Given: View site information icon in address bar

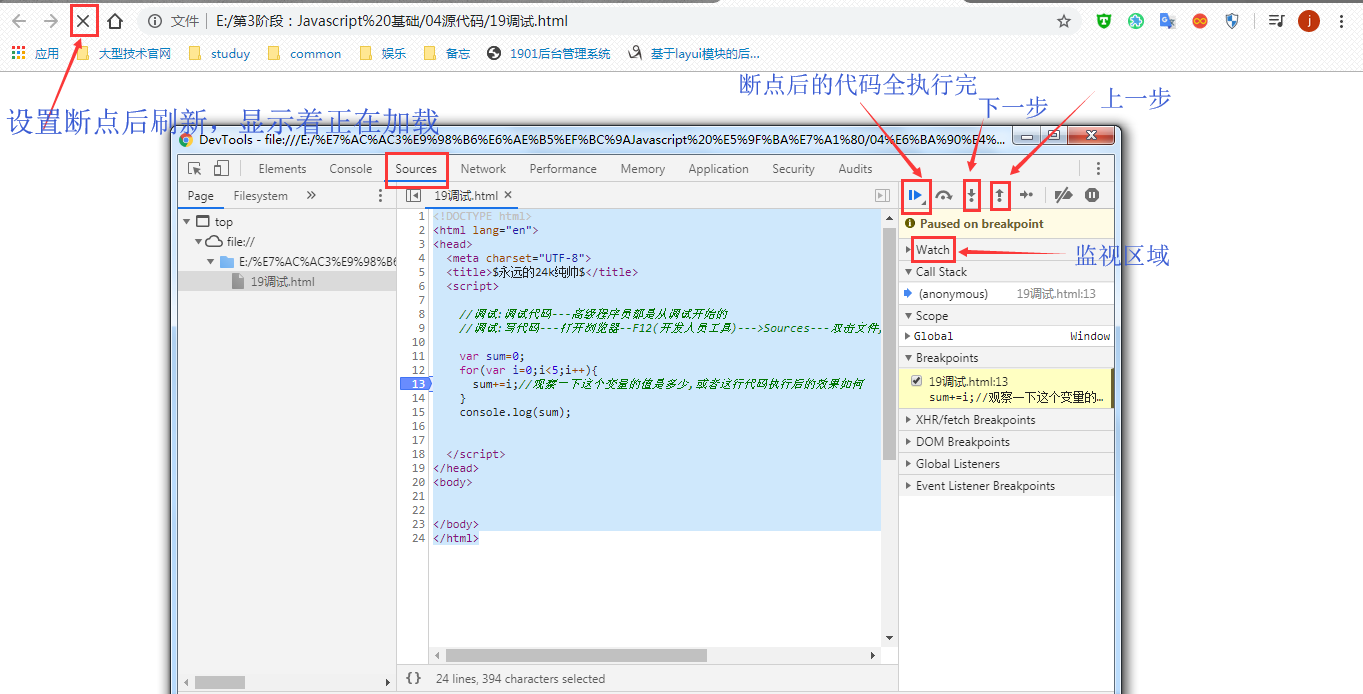Looking at the screenshot, I should point(155,21).
